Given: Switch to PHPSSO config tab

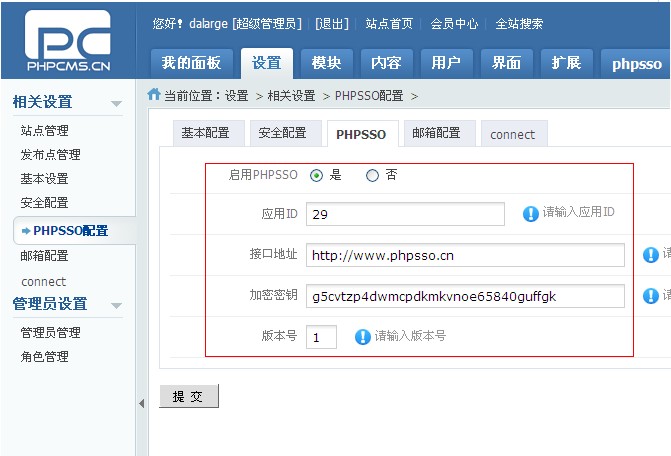Looking at the screenshot, I should click(362, 134).
